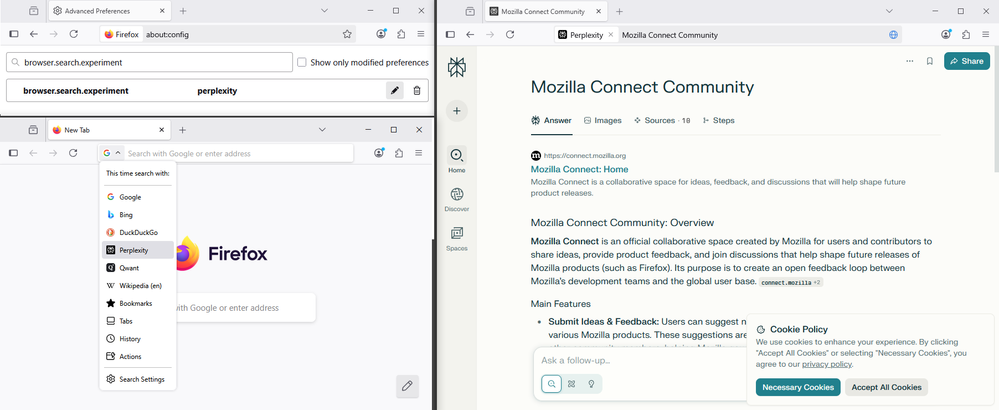Open the three-dots more options on Perplexity page

pos(909,61)
